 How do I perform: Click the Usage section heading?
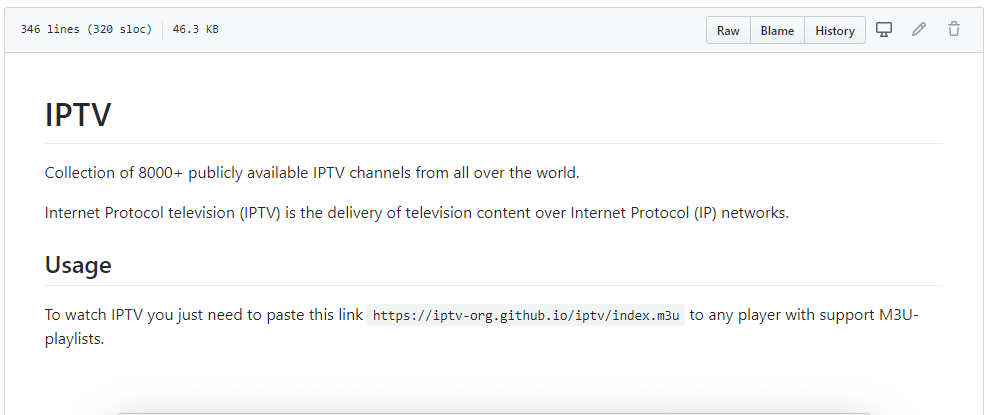click(x=78, y=265)
